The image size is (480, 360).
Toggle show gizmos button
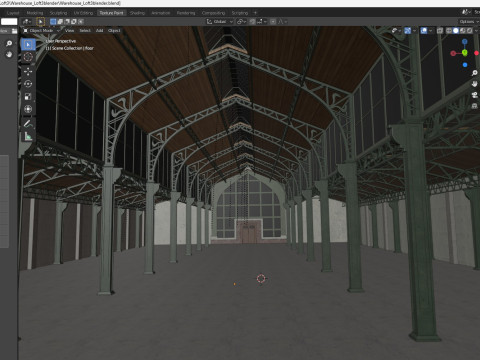[407, 30]
